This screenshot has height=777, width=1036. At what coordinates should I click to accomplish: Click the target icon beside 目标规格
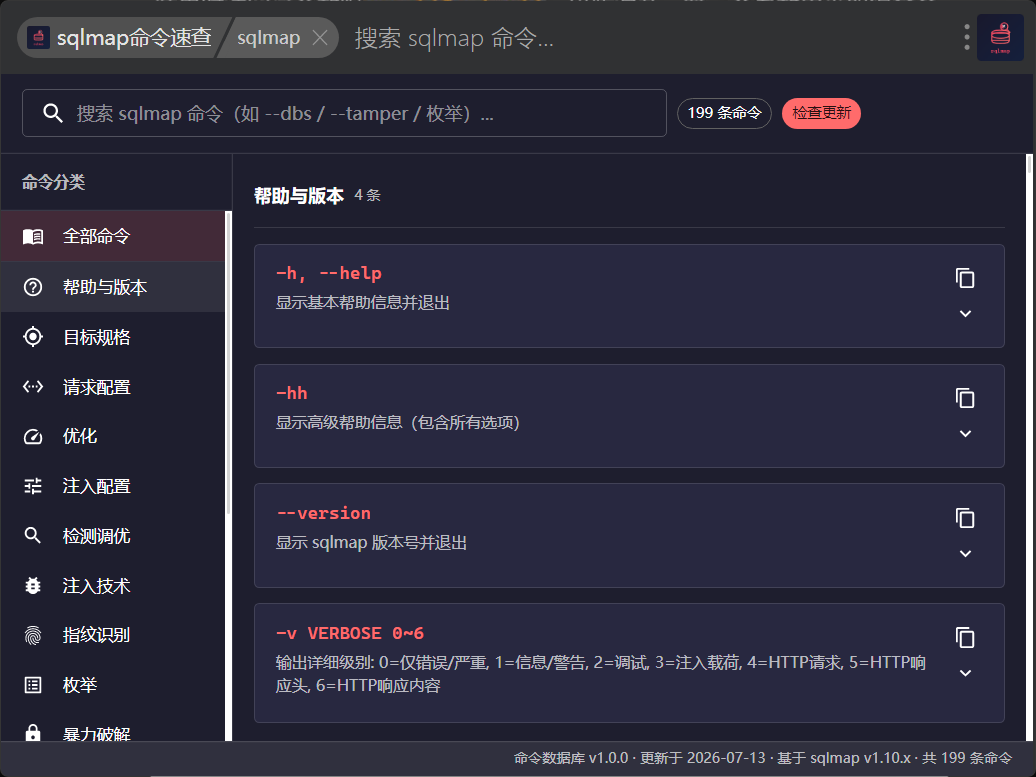coord(33,337)
